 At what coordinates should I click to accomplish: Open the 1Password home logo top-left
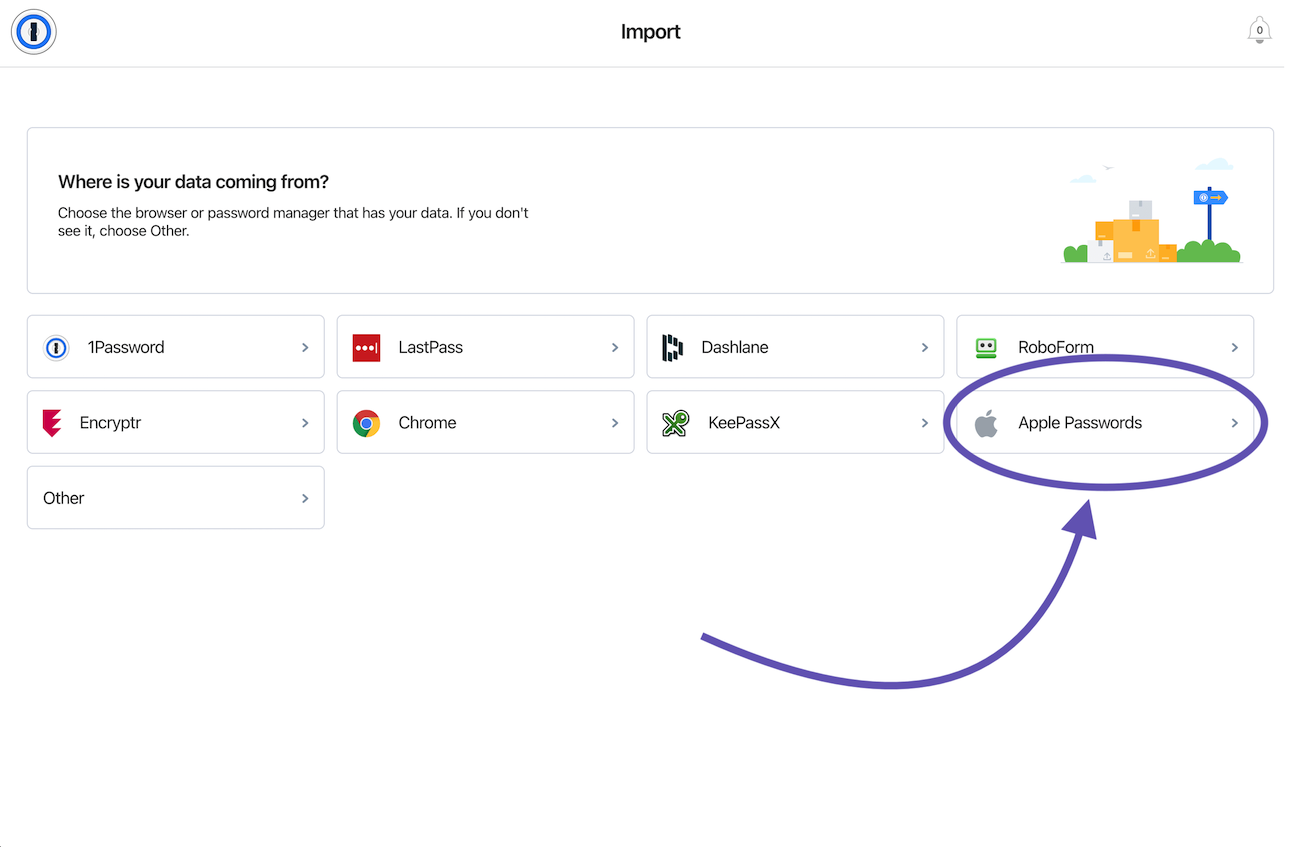33,32
